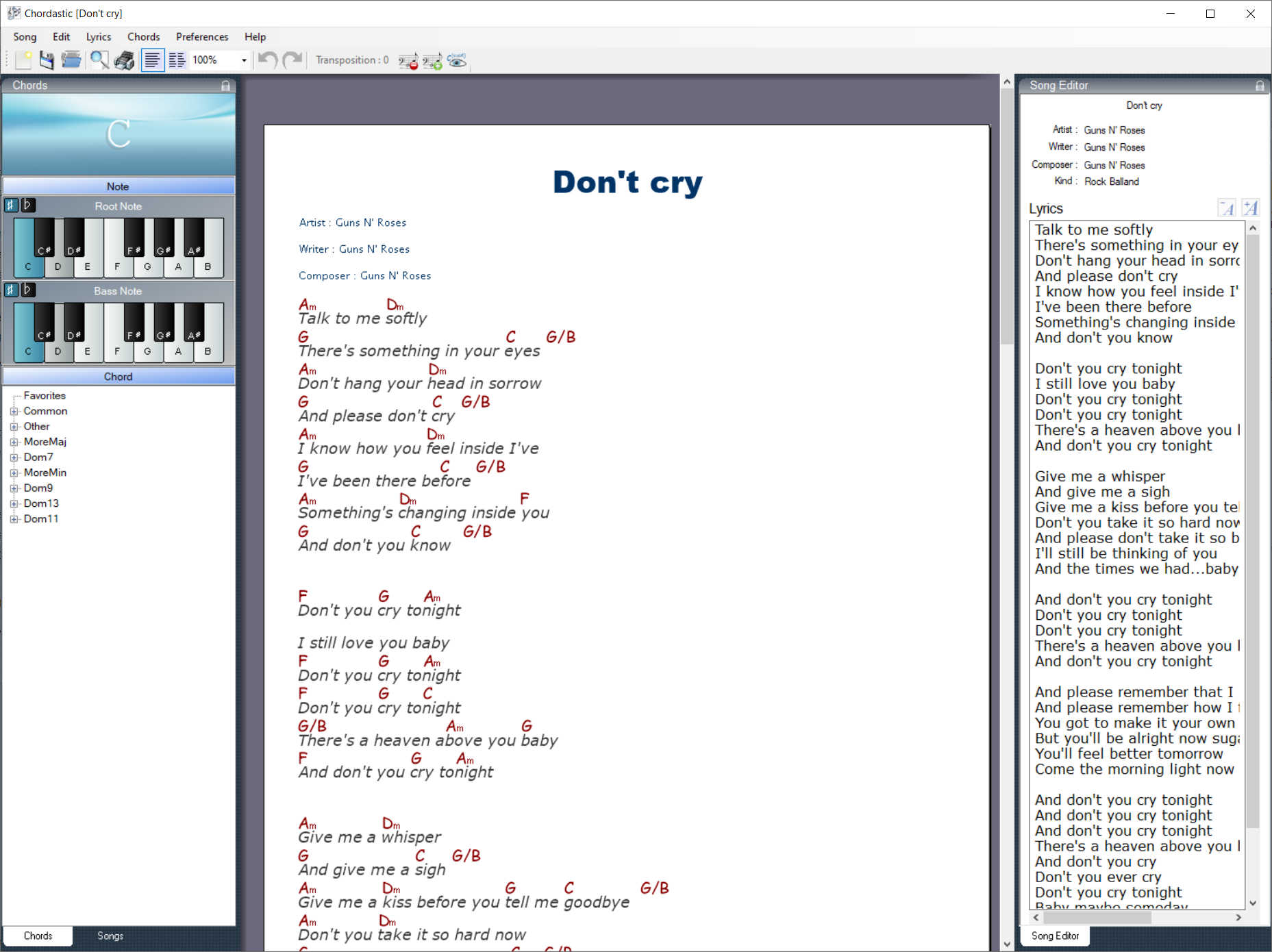Click the lyrics line 'Give me a whisper' in editor
The image size is (1272, 952).
(x=1099, y=477)
